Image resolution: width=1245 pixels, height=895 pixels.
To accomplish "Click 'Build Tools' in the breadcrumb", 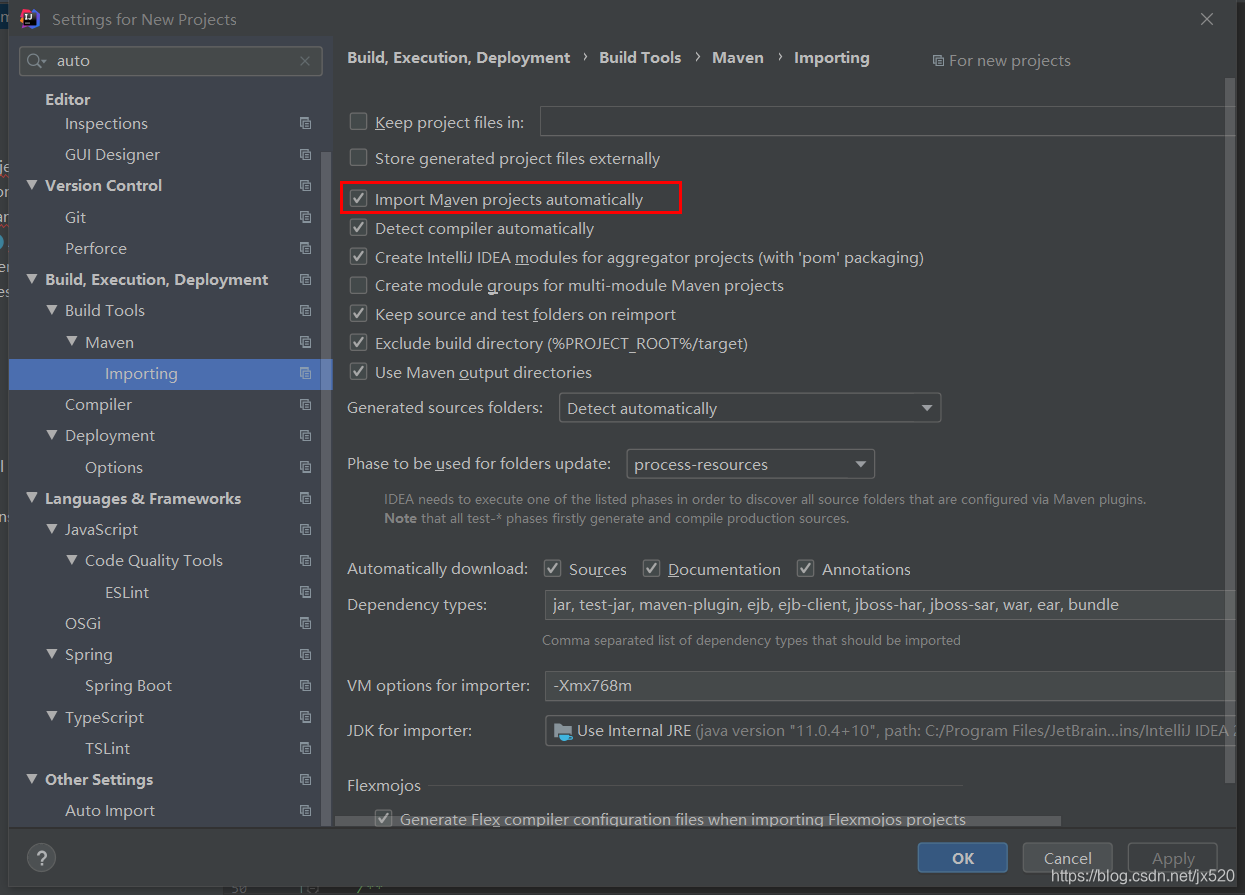I will (x=640, y=58).
